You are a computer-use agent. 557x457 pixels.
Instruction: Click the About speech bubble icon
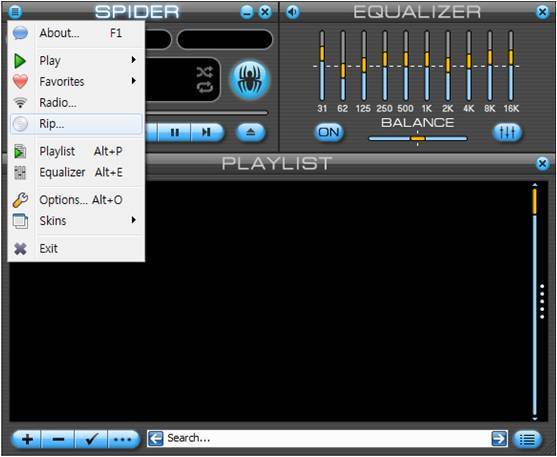point(20,33)
